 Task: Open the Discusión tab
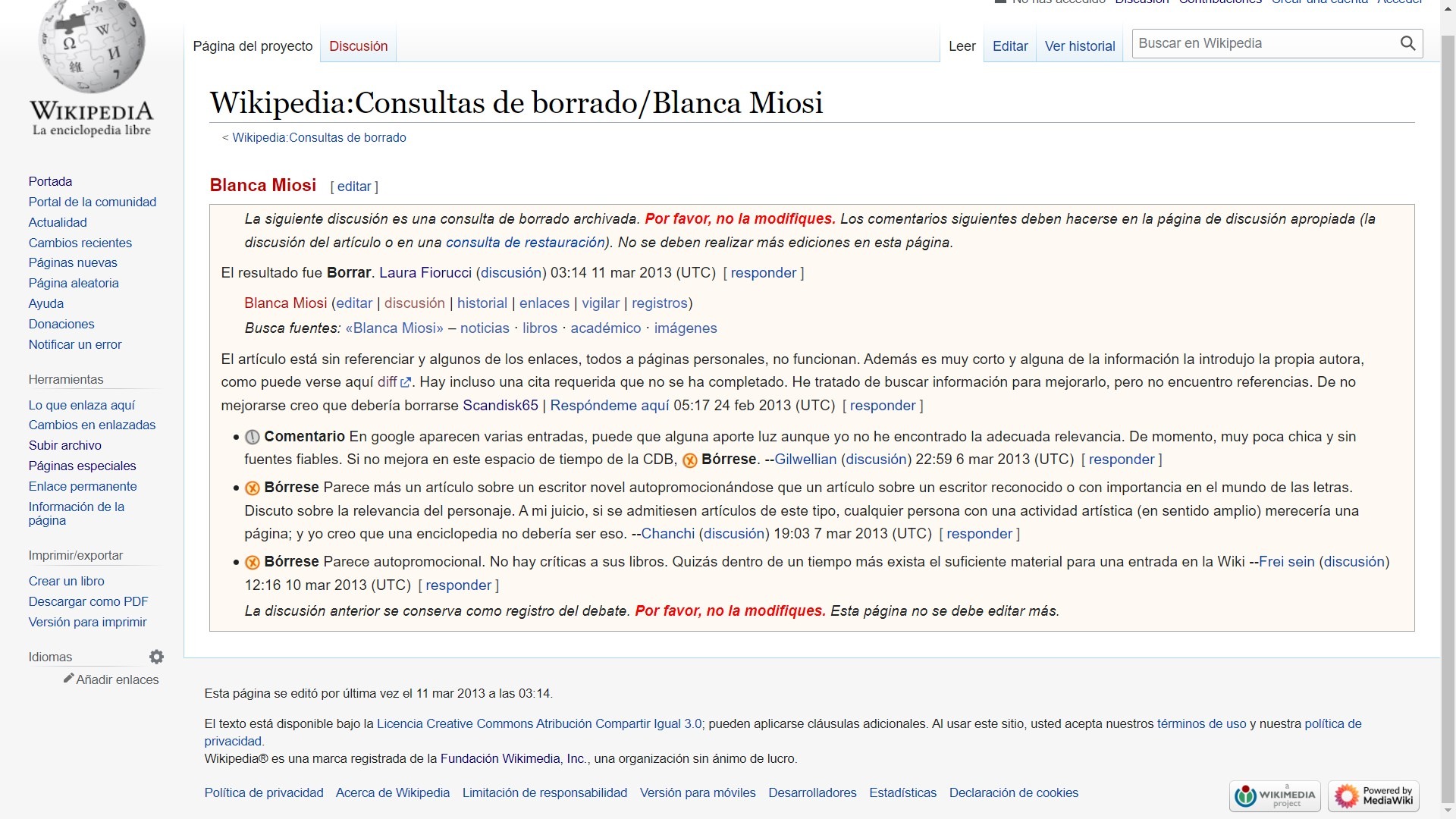coord(358,46)
